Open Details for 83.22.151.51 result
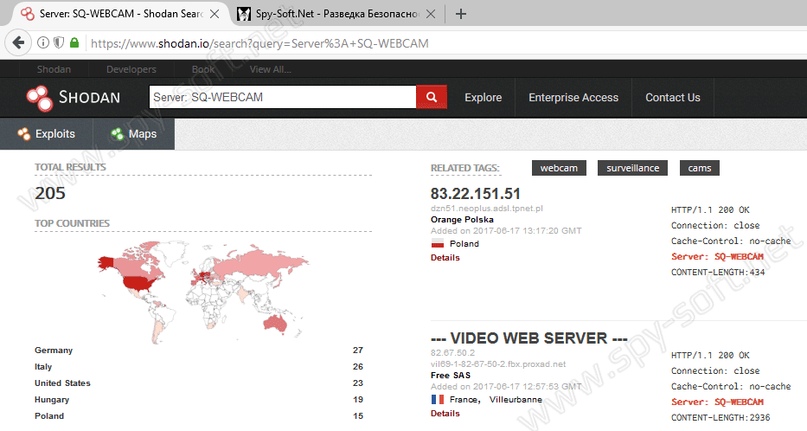The width and height of the screenshot is (807, 431). tap(445, 257)
